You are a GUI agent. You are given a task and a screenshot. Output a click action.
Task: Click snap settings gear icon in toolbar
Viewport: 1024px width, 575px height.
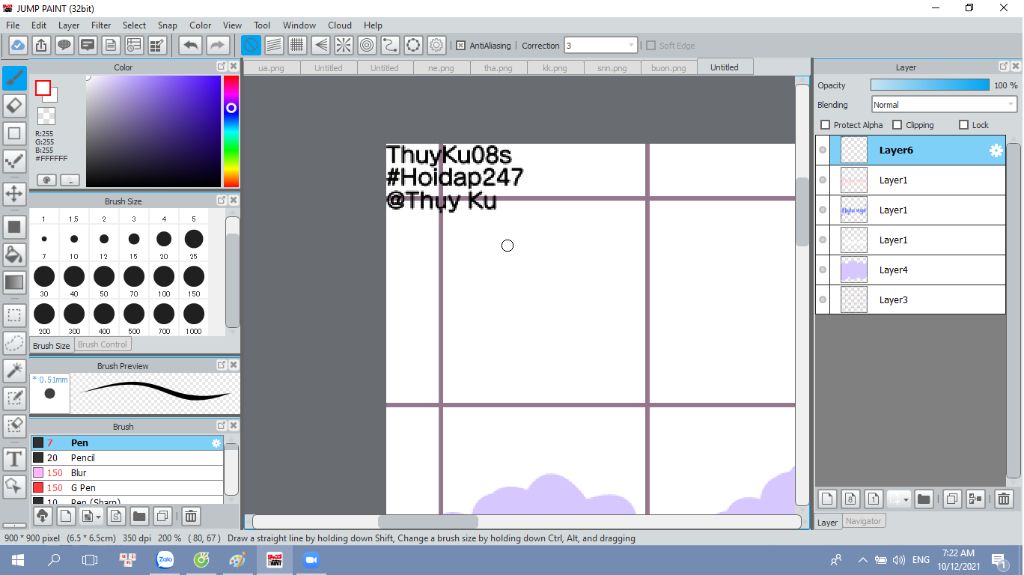436,45
